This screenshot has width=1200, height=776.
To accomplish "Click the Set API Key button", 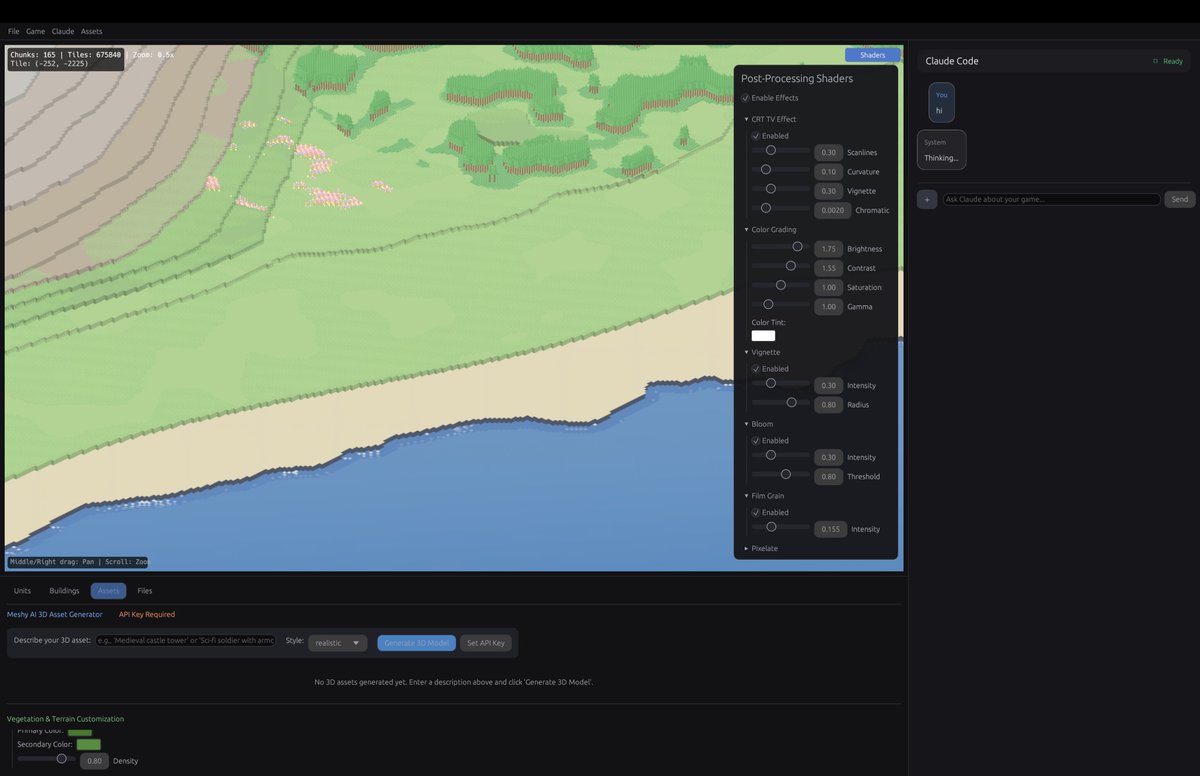I will 486,643.
